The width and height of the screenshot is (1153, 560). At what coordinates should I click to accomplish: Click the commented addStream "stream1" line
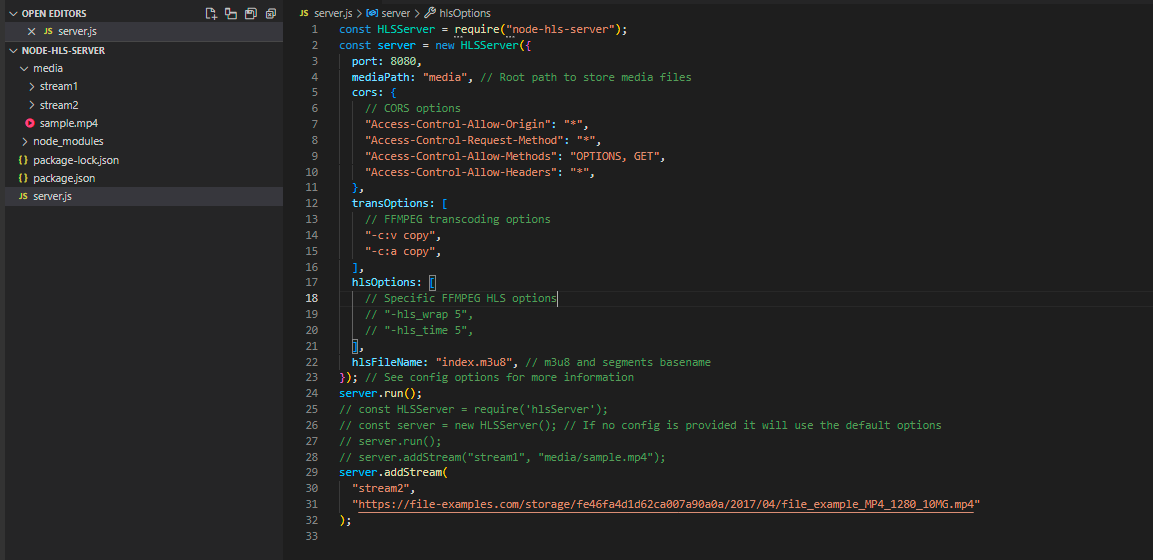coord(502,456)
